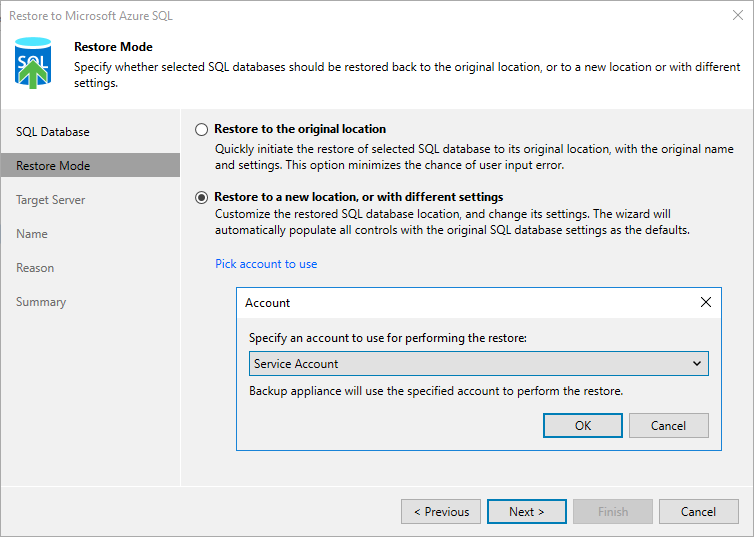Go to the SQL Database step

click(53, 132)
